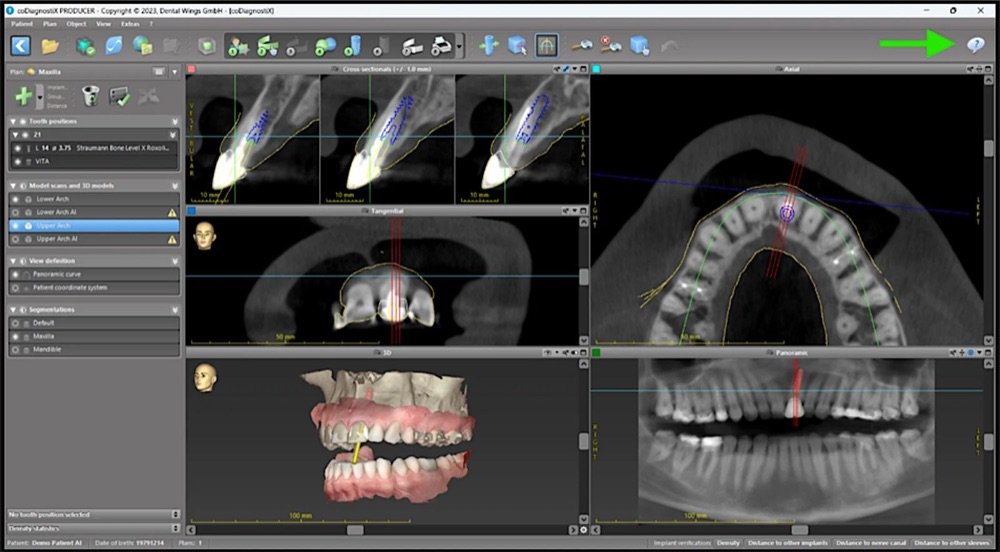Open the Plan Maxilla dropdown arrow
This screenshot has height=552, width=1000.
click(x=175, y=72)
